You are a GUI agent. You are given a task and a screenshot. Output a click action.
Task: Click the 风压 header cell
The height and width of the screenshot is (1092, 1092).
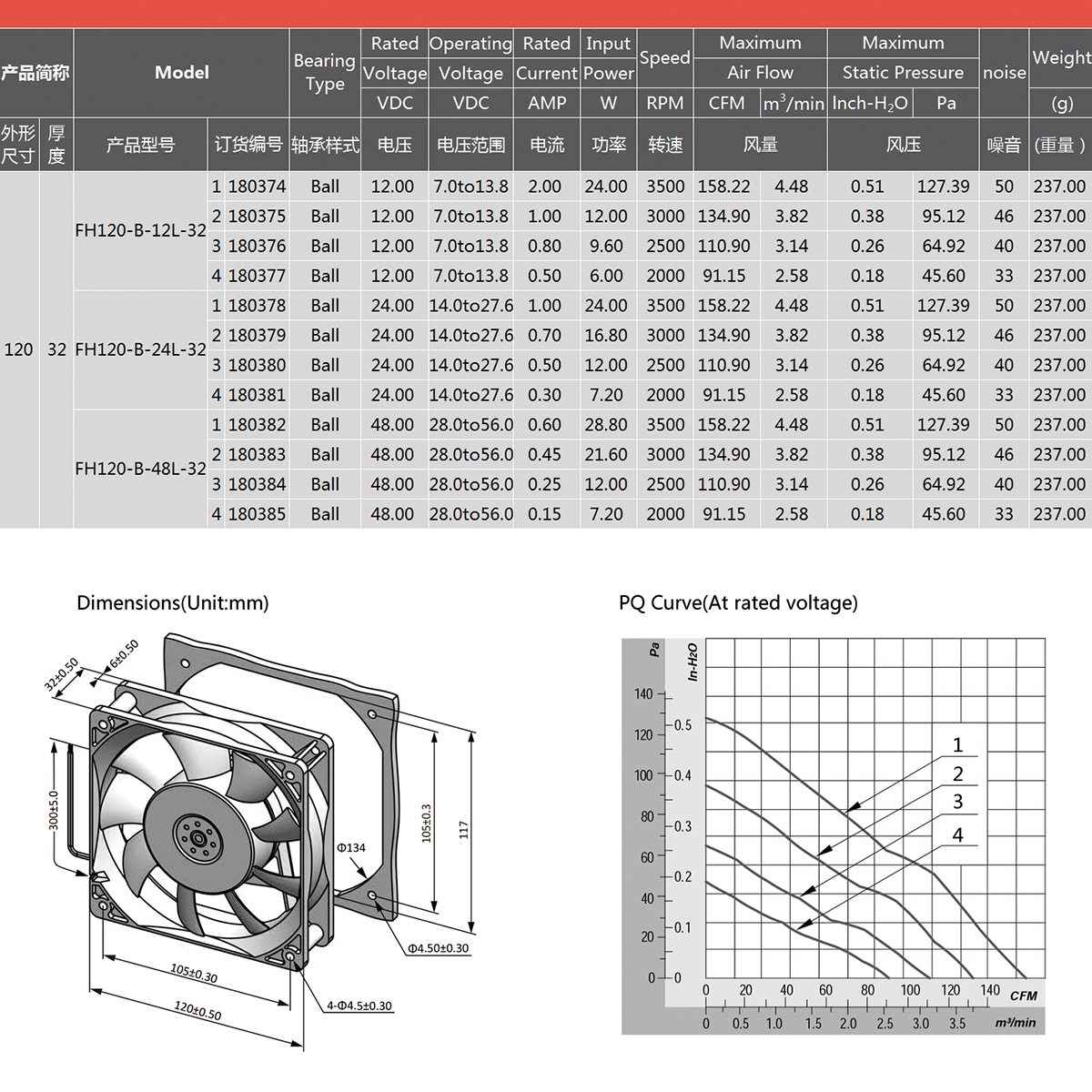point(903,145)
